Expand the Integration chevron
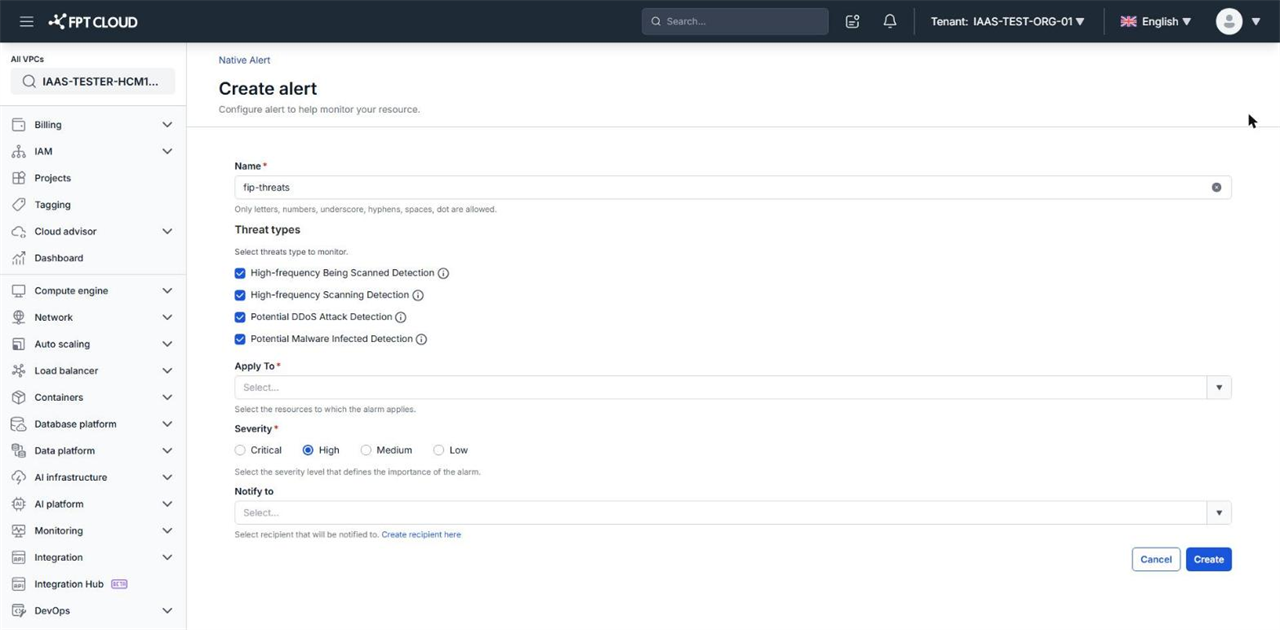 167,558
